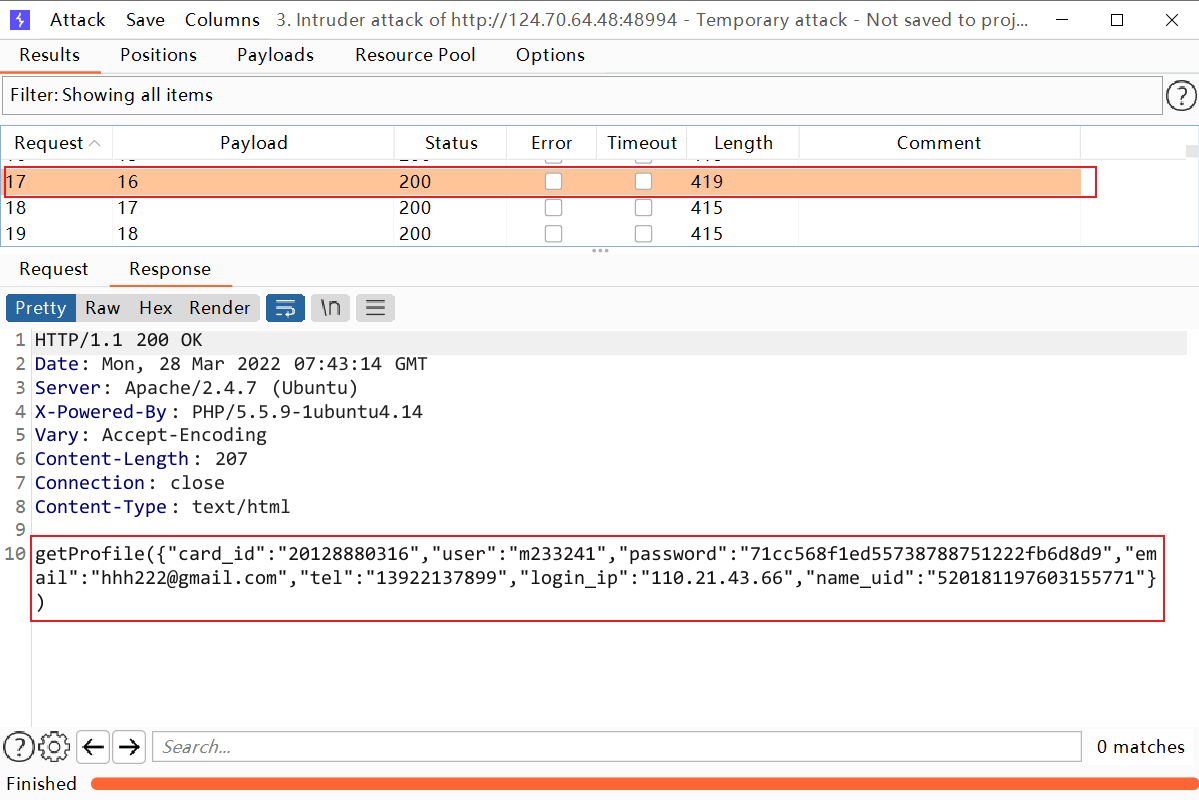Select the Results tab

pyautogui.click(x=50, y=55)
